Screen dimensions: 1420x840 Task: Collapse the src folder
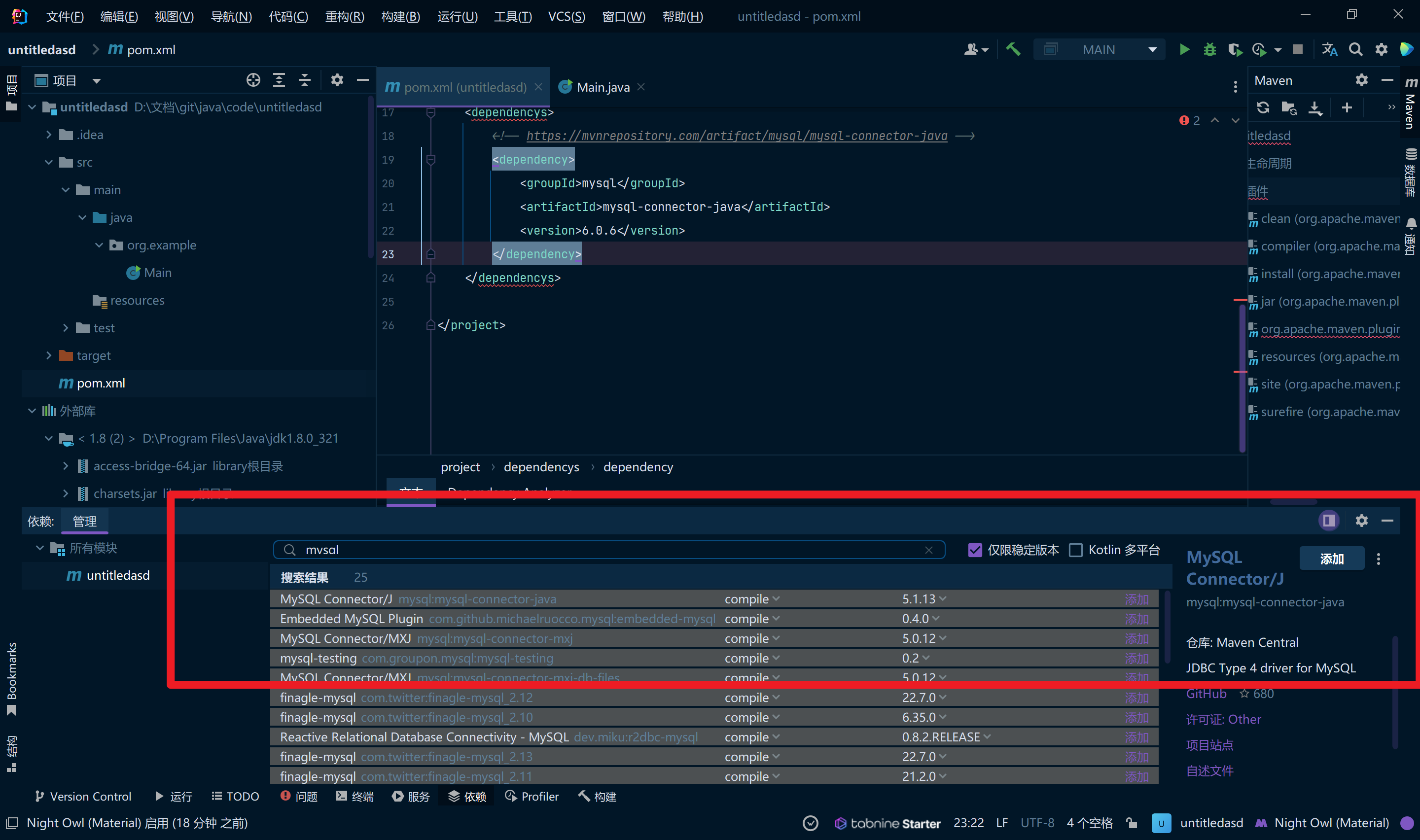pyautogui.click(x=49, y=163)
